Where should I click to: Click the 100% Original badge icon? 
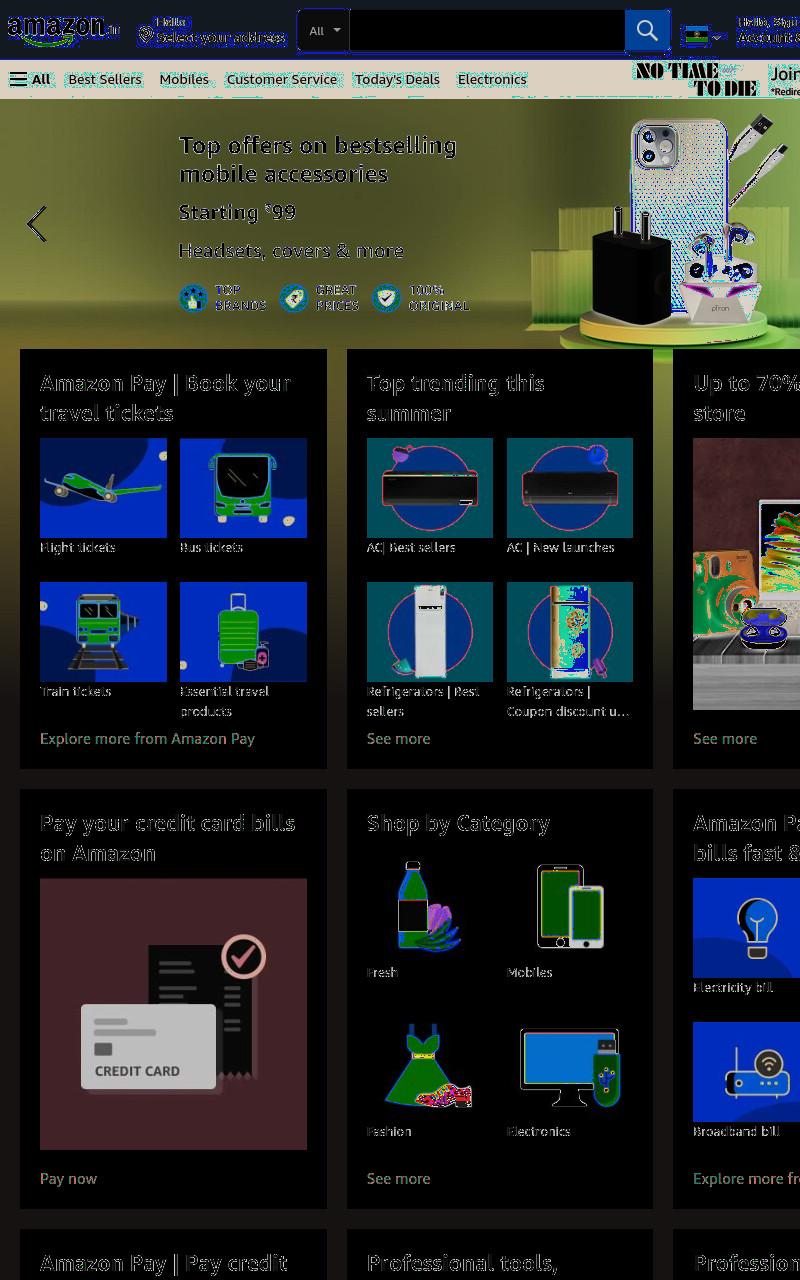(x=386, y=298)
